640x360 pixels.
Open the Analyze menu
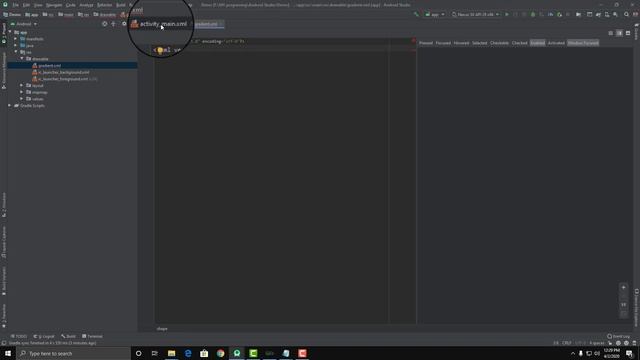(x=86, y=5)
